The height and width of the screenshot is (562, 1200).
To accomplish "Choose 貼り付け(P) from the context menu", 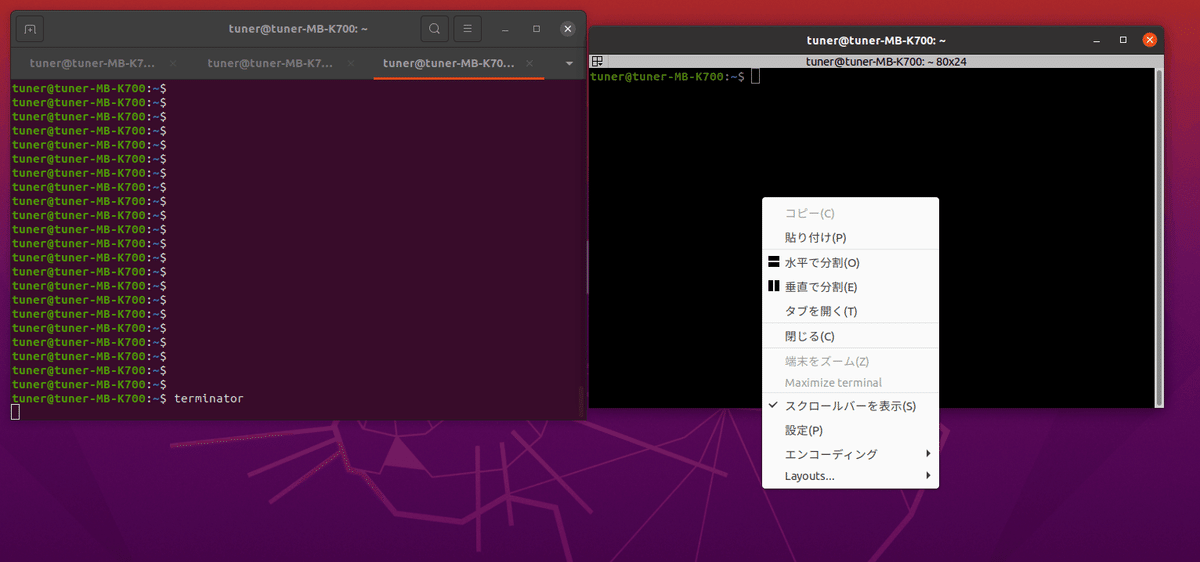I will click(x=850, y=238).
